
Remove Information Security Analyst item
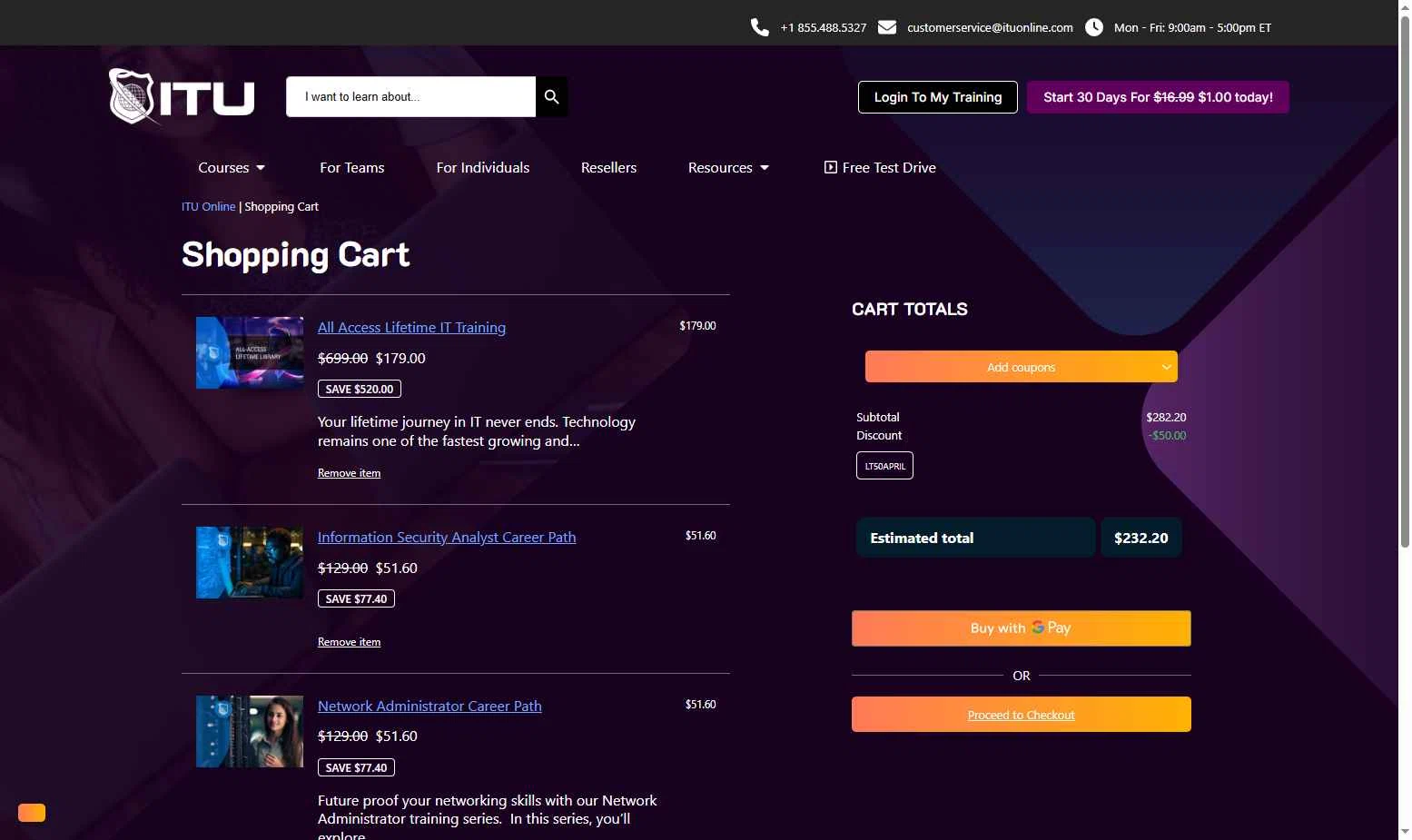[x=349, y=642]
